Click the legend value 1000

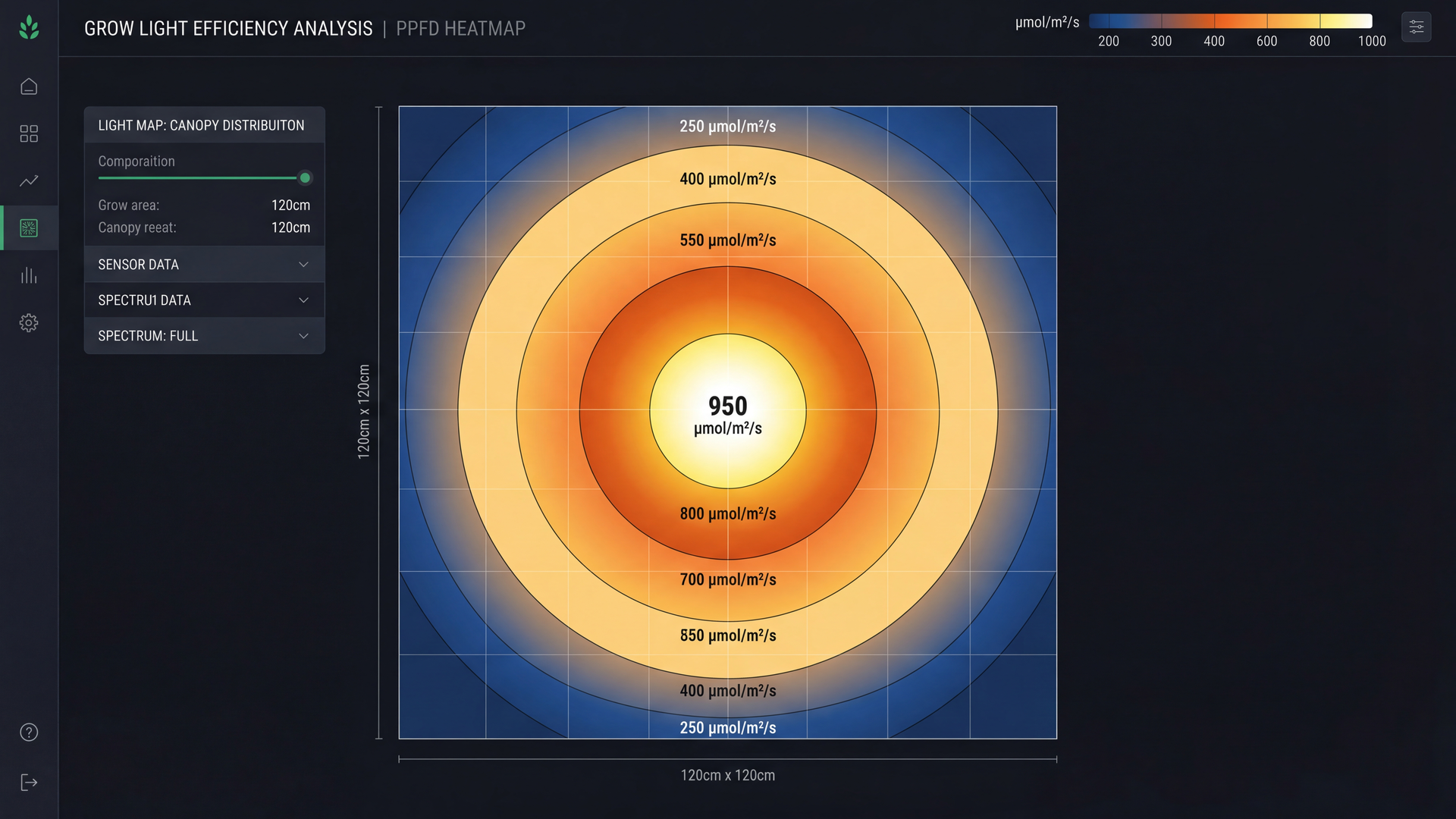point(1372,41)
